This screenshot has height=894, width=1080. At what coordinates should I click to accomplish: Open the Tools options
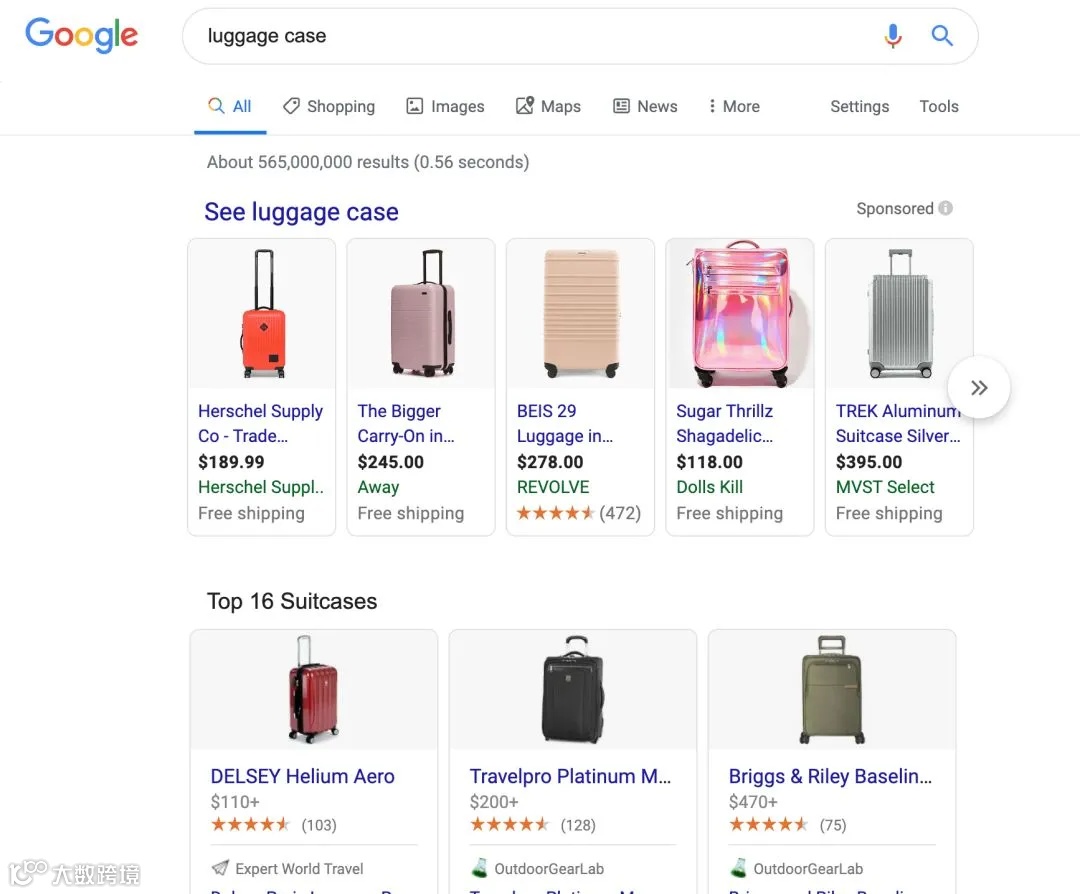[x=938, y=106]
